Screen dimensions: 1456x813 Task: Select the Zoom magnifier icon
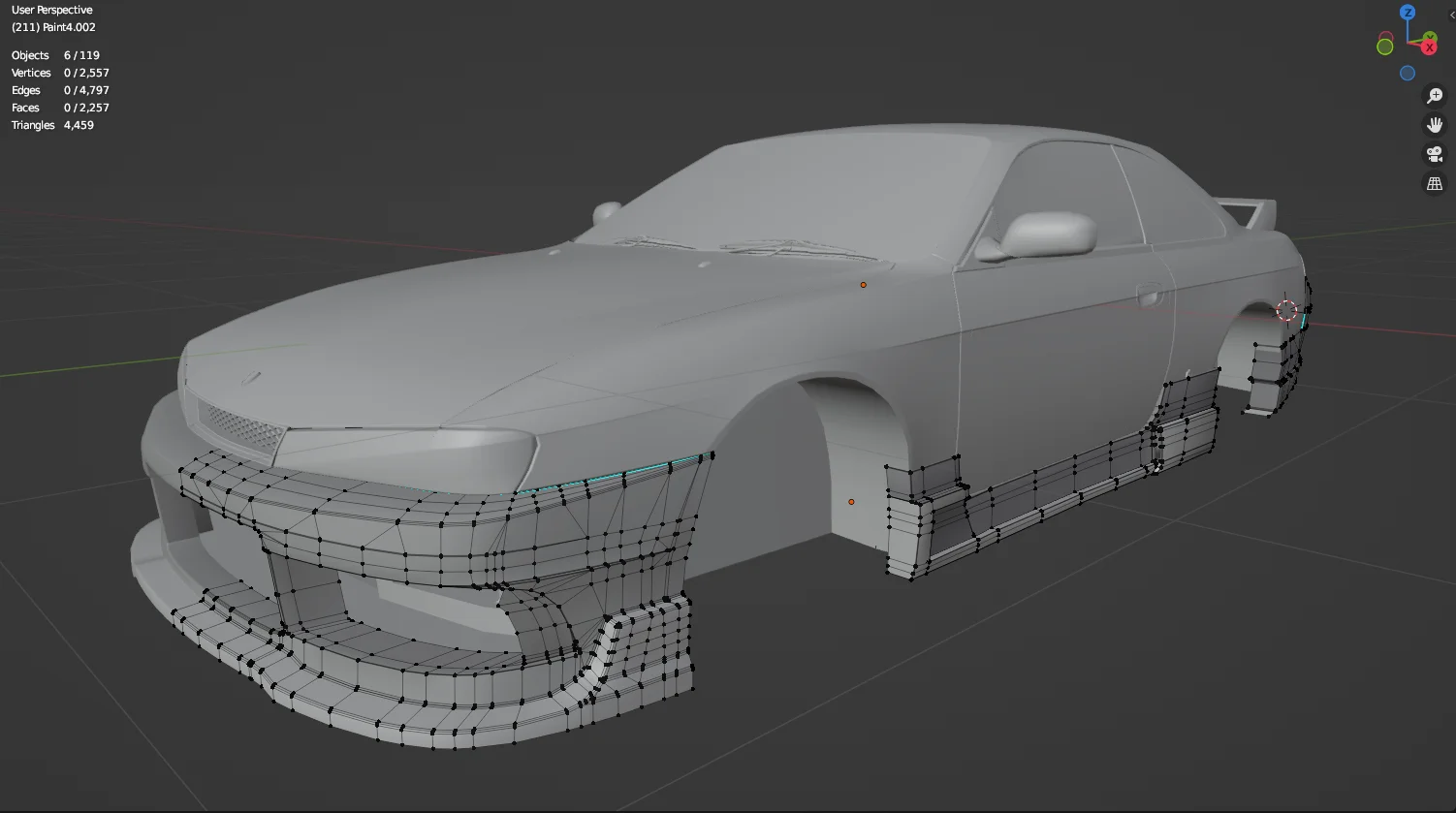tap(1436, 95)
